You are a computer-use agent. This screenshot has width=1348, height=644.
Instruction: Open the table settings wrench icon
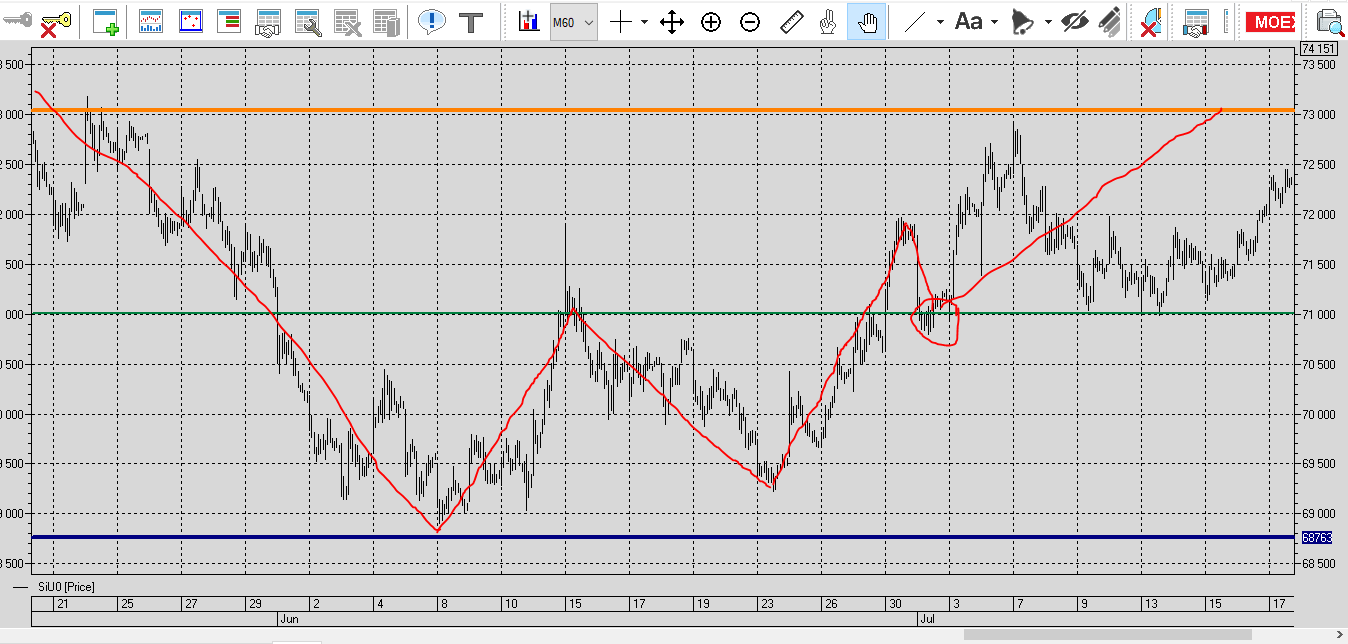point(307,22)
